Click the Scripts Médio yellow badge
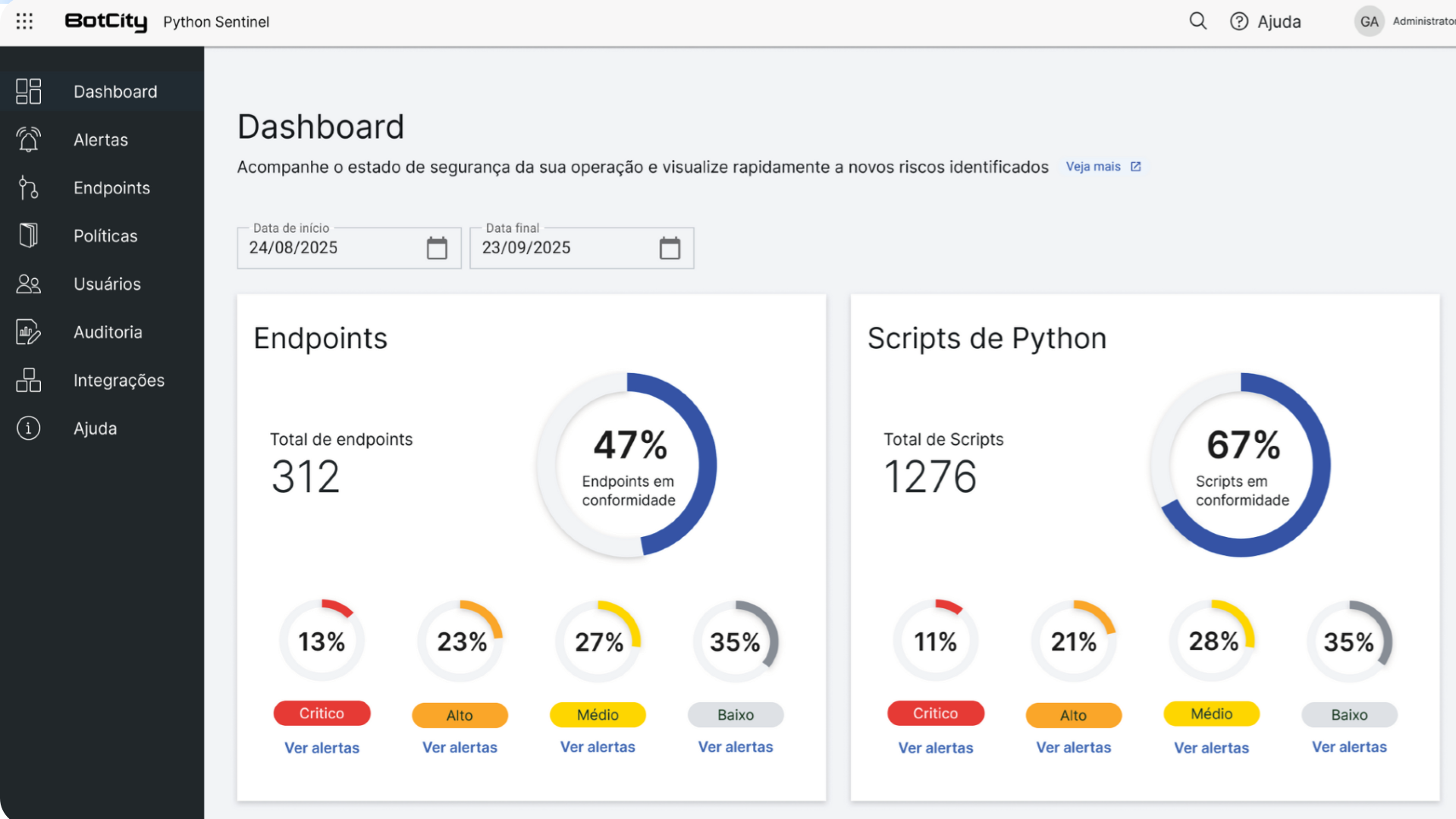The image size is (1456, 819). [x=1211, y=714]
